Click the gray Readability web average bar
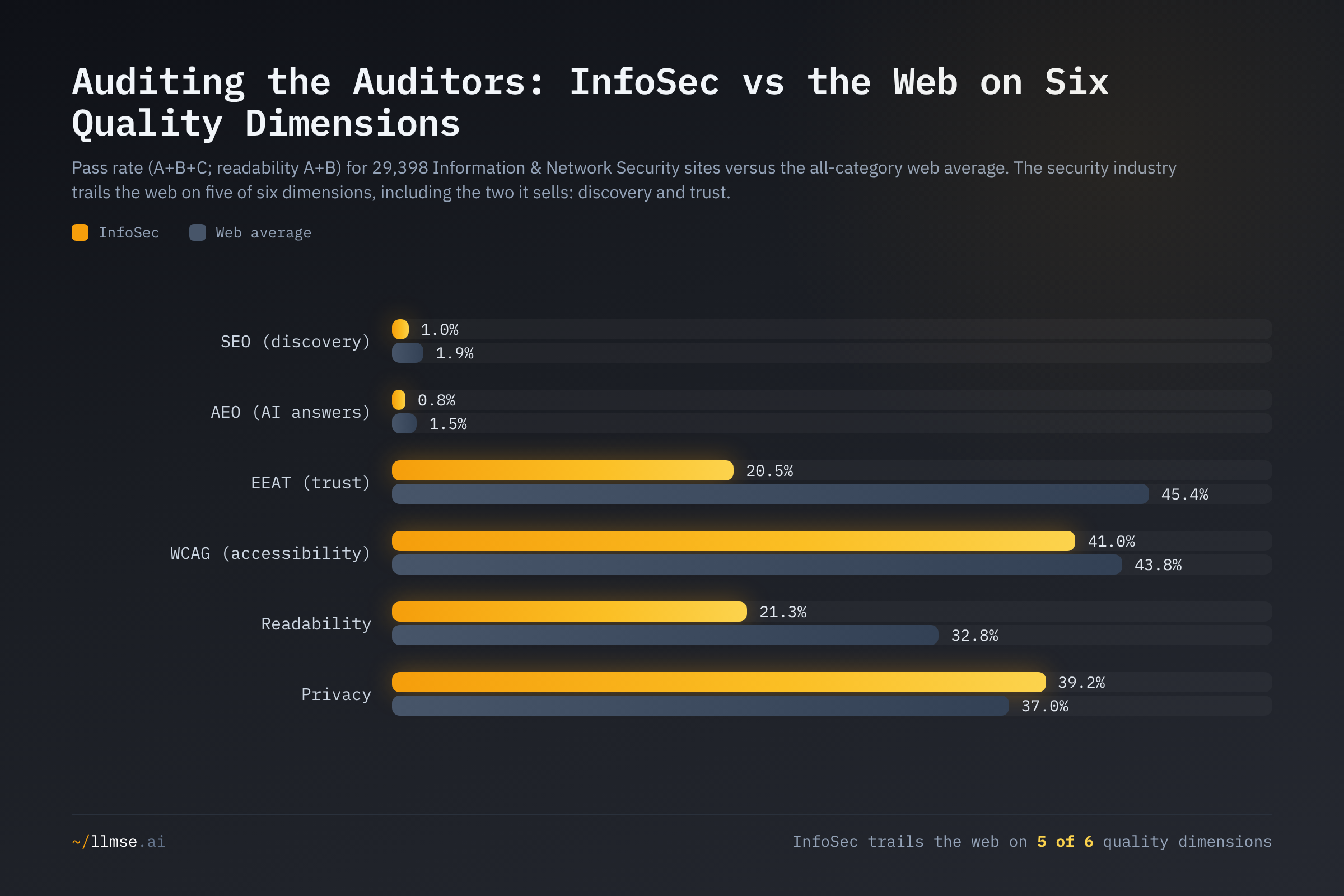The image size is (1344, 896). [x=665, y=635]
